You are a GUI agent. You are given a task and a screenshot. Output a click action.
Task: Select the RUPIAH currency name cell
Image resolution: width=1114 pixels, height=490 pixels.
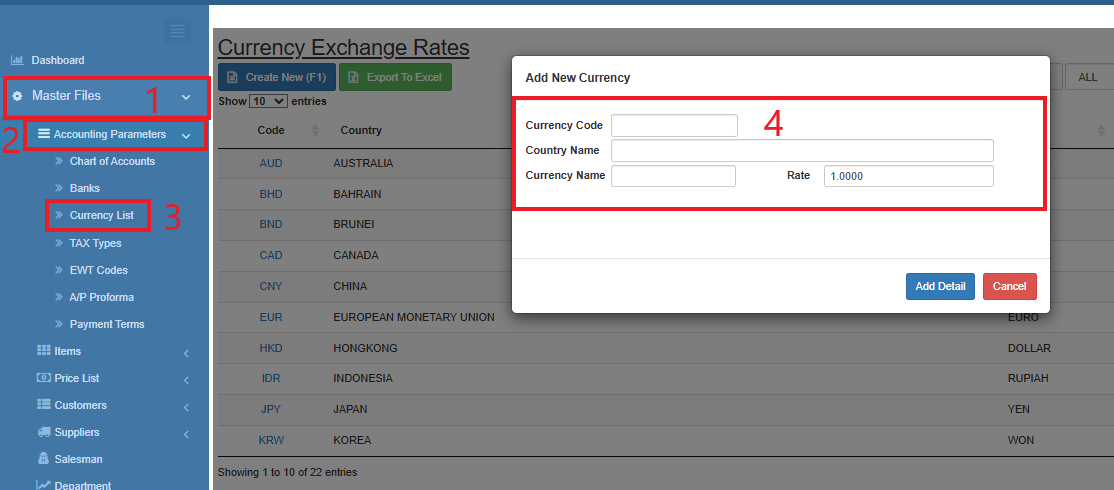(x=1028, y=379)
